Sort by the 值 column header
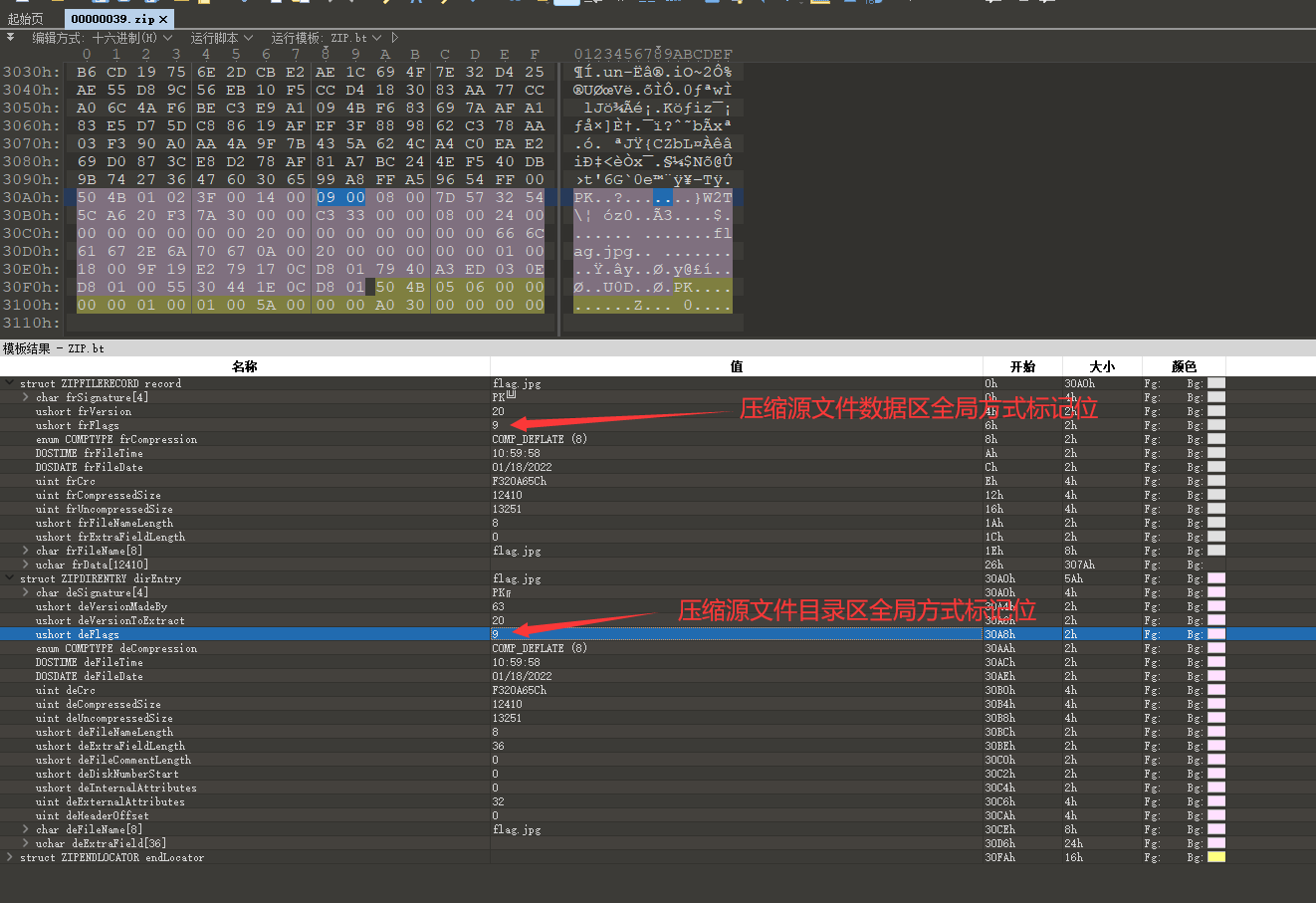This screenshot has width=1316, height=903. click(737, 366)
